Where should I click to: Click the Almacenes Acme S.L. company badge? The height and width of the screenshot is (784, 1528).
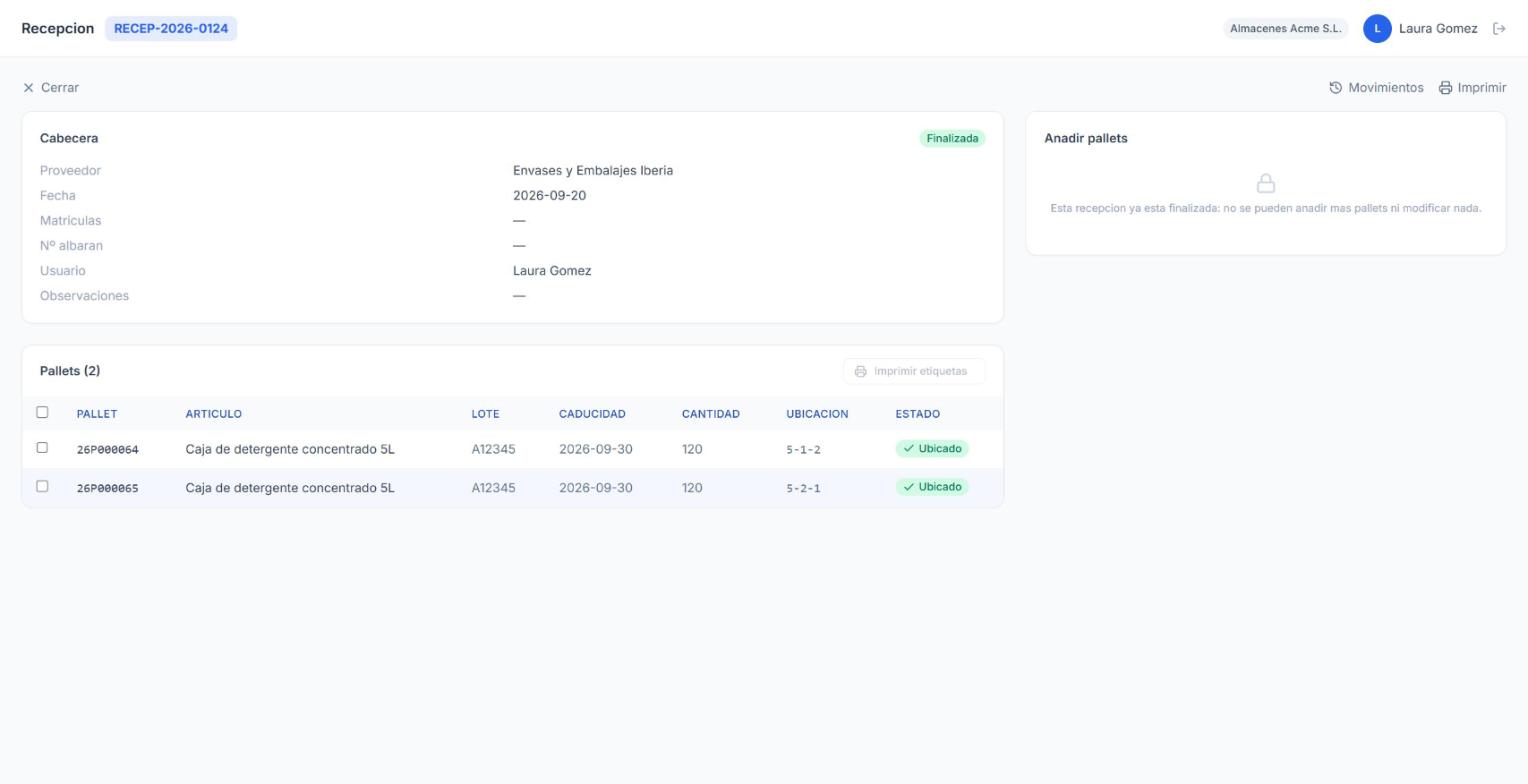pyautogui.click(x=1286, y=29)
